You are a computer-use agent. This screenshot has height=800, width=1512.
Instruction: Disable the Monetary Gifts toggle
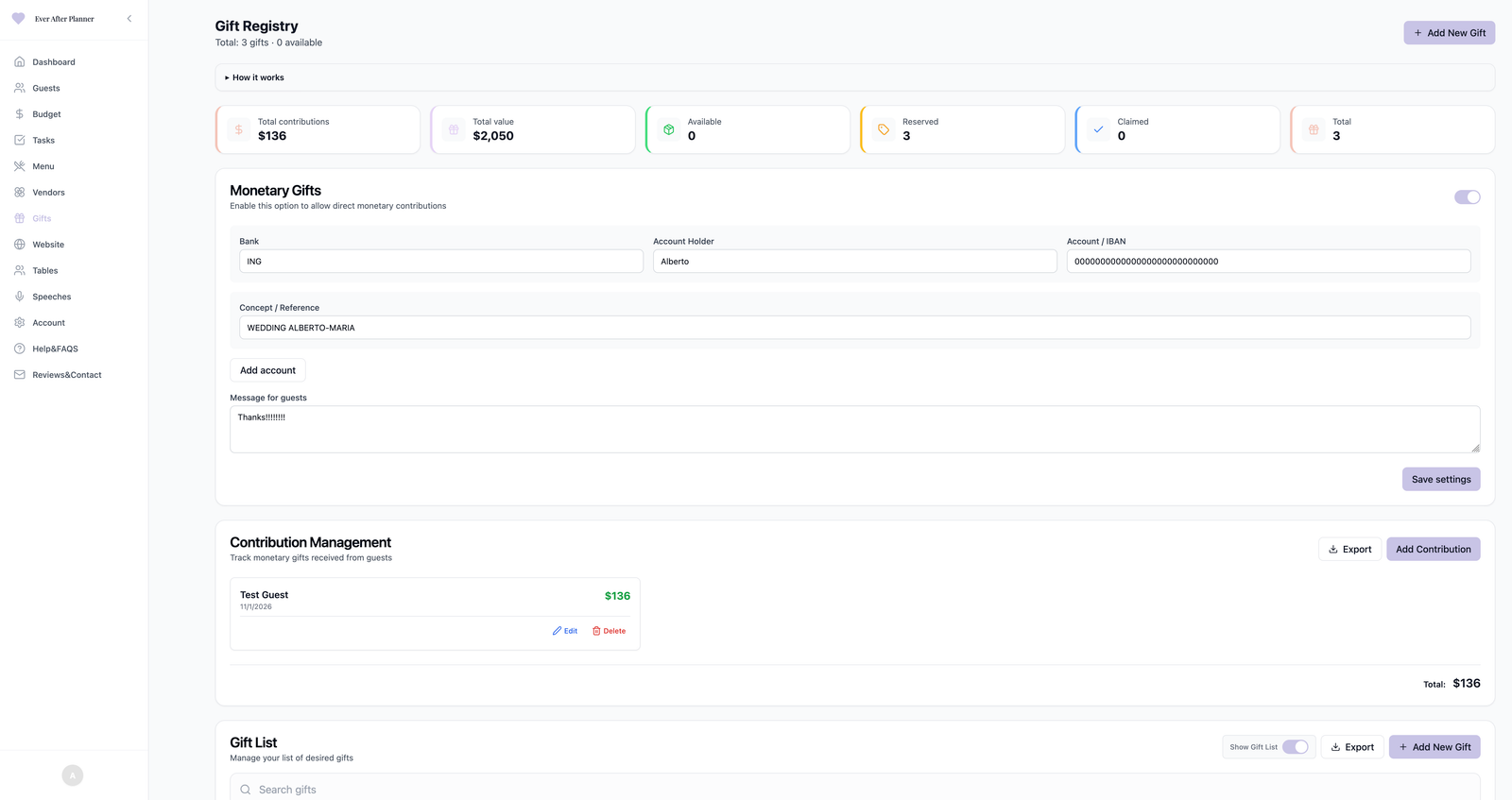pyautogui.click(x=1467, y=197)
